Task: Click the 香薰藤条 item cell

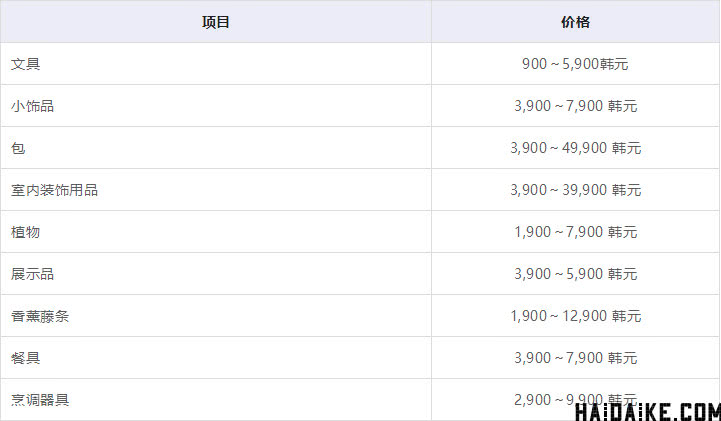Action: pyautogui.click(x=39, y=316)
